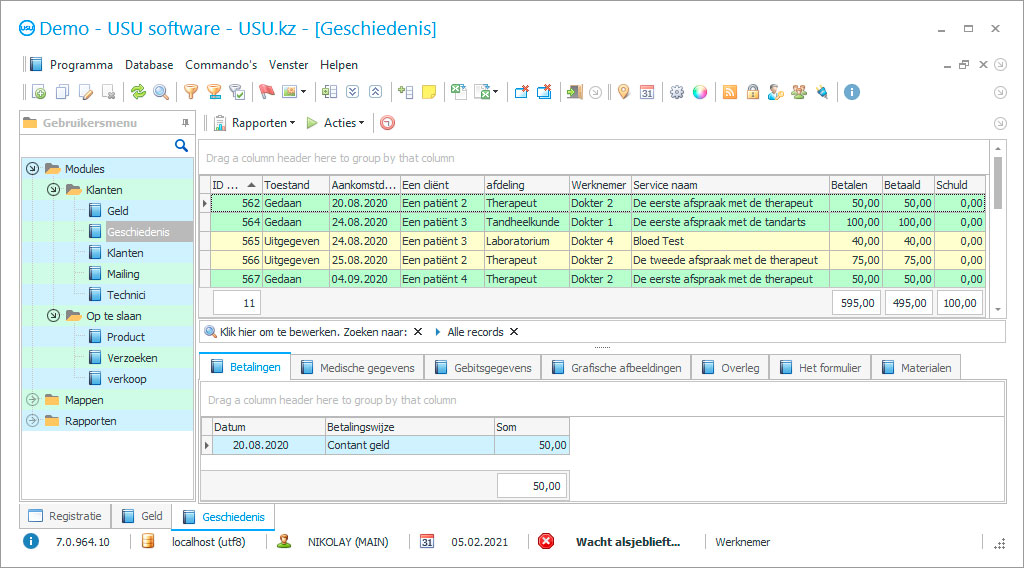Select Mailing in the user menu tree

click(x=123, y=274)
